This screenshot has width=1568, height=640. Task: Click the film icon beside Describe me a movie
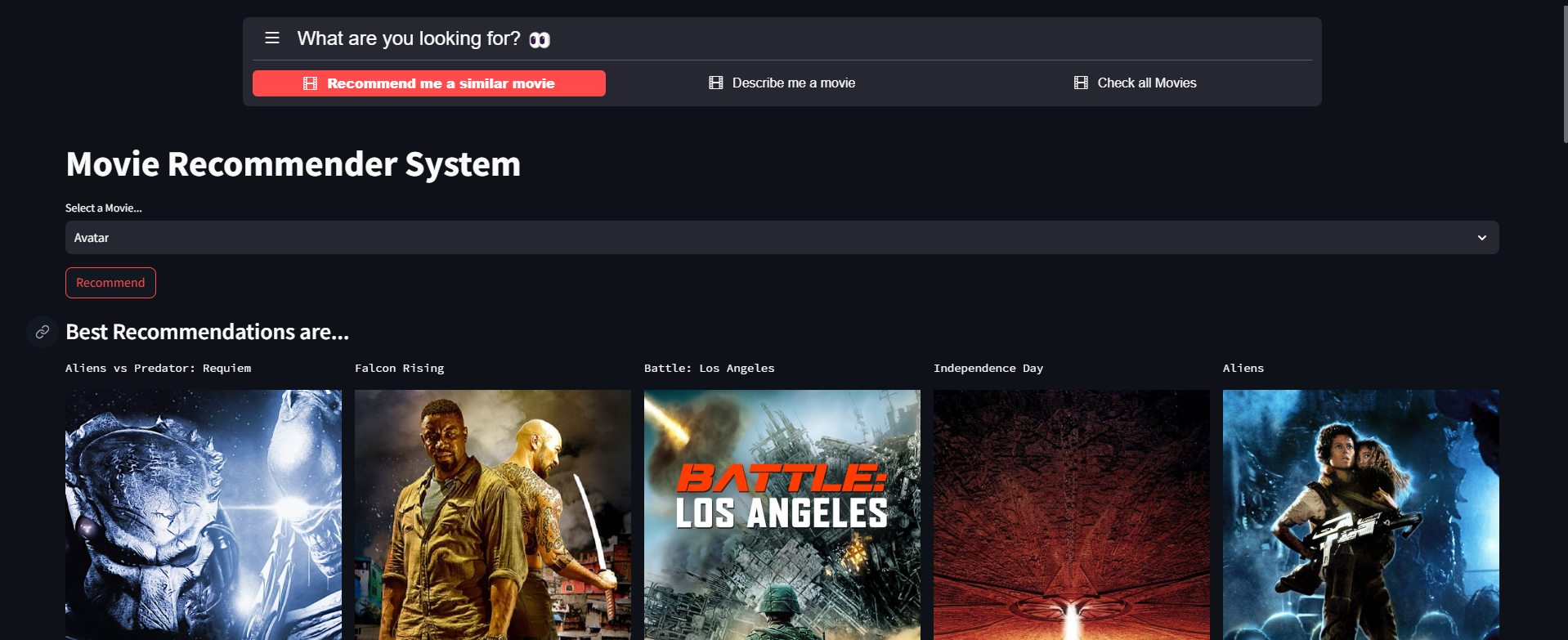coord(715,83)
